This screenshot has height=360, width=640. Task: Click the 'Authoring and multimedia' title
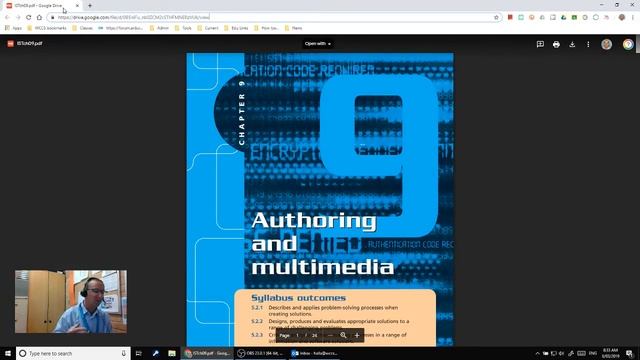(x=322, y=244)
